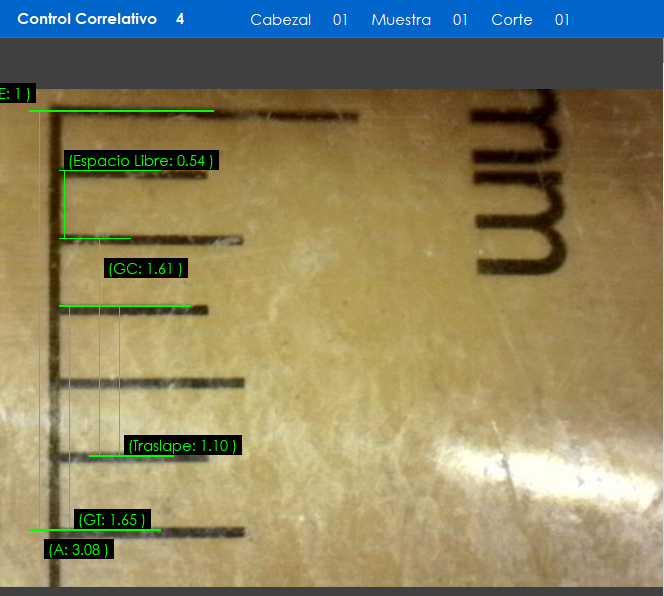
Task: Select the Cabezal value 01
Action: coord(340,20)
